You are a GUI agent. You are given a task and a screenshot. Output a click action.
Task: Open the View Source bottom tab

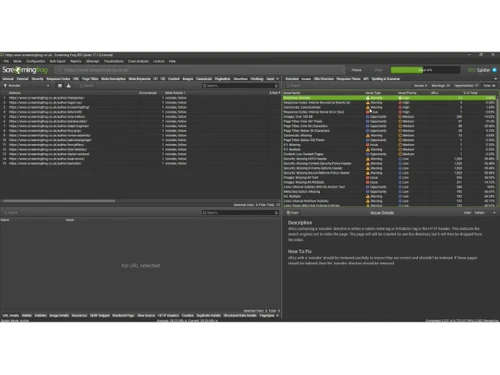[x=146, y=315]
